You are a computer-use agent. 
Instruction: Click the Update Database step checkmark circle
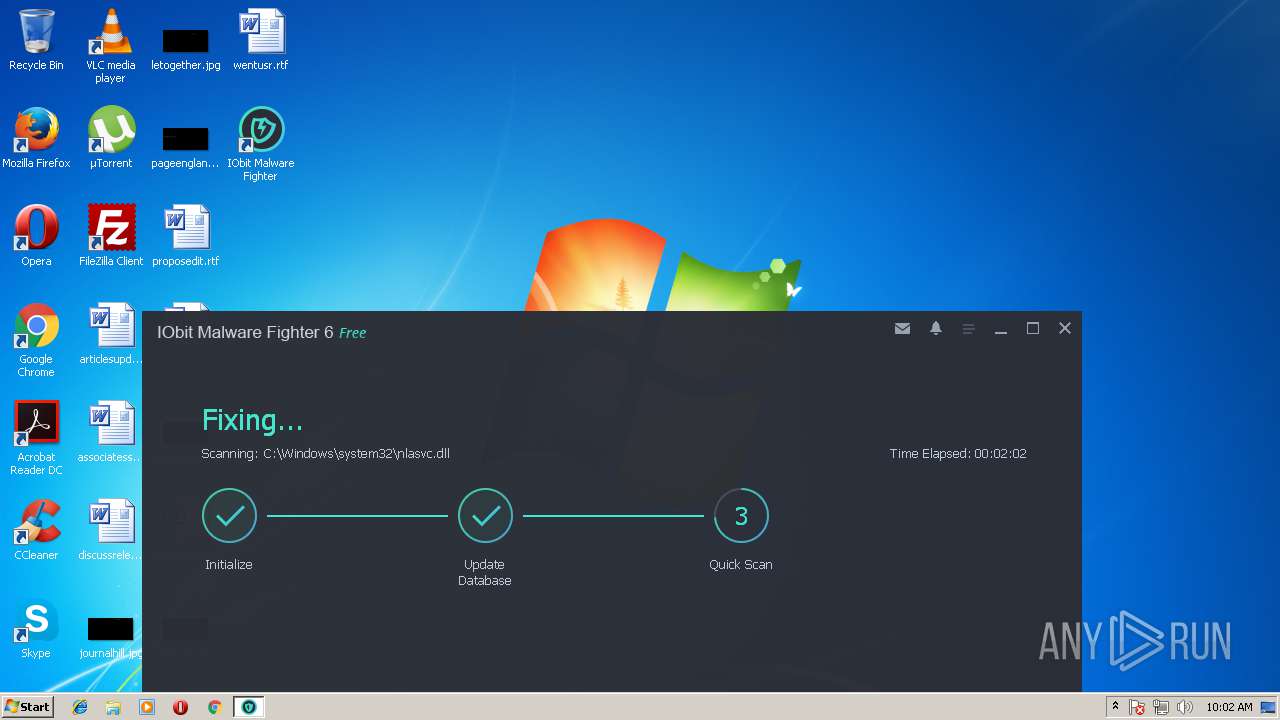[485, 516]
